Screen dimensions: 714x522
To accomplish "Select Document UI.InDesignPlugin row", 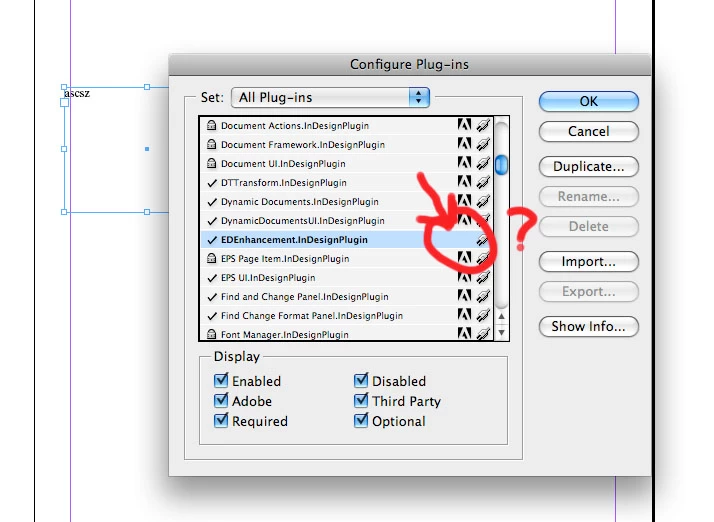I will (347, 164).
